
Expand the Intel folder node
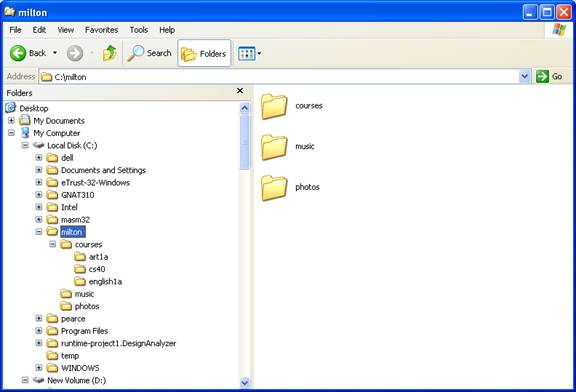pyautogui.click(x=39, y=207)
